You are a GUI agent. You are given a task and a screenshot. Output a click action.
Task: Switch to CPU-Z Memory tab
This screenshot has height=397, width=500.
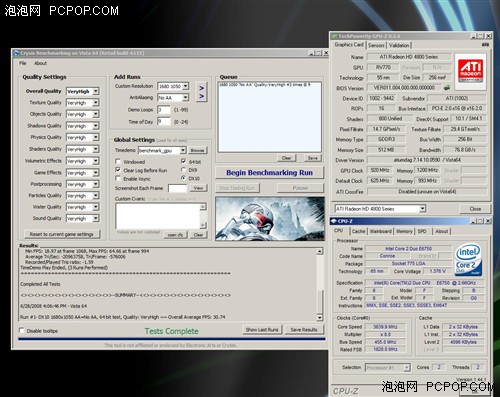pyautogui.click(x=404, y=231)
